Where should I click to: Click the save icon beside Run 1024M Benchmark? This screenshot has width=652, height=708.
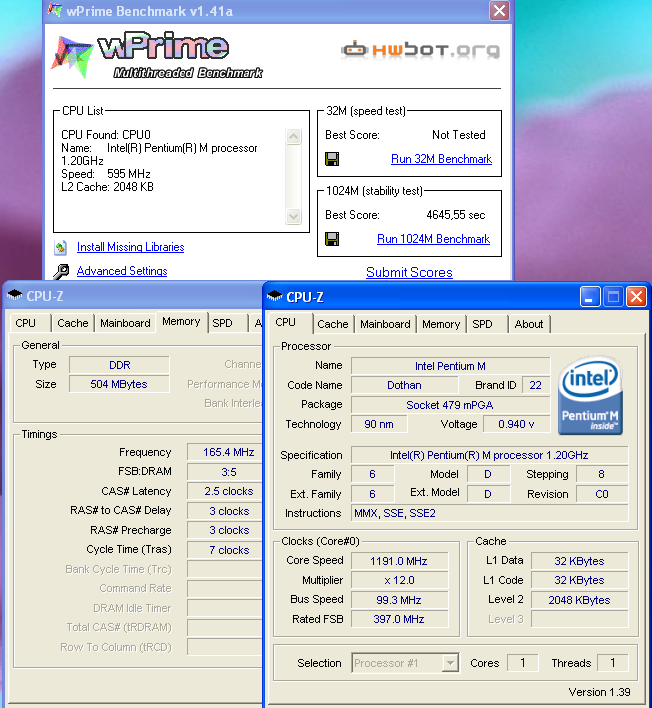click(x=332, y=239)
